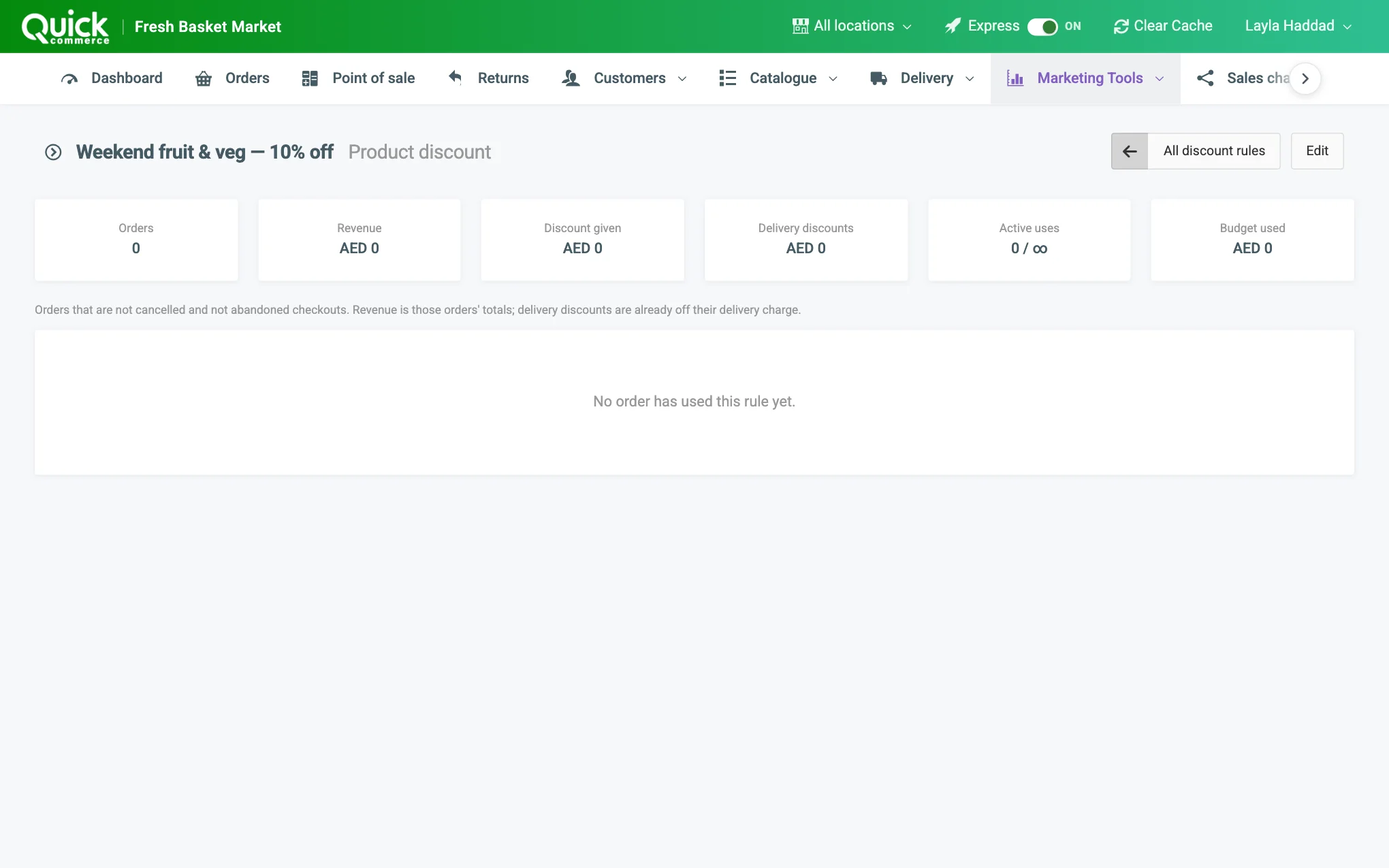Click the All locations store icon

click(800, 26)
